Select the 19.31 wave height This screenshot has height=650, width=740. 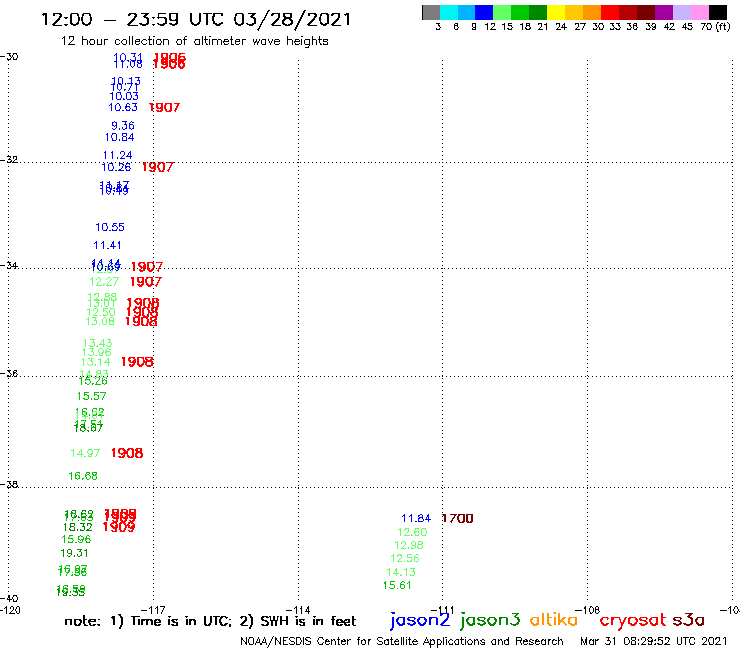click(x=74, y=553)
